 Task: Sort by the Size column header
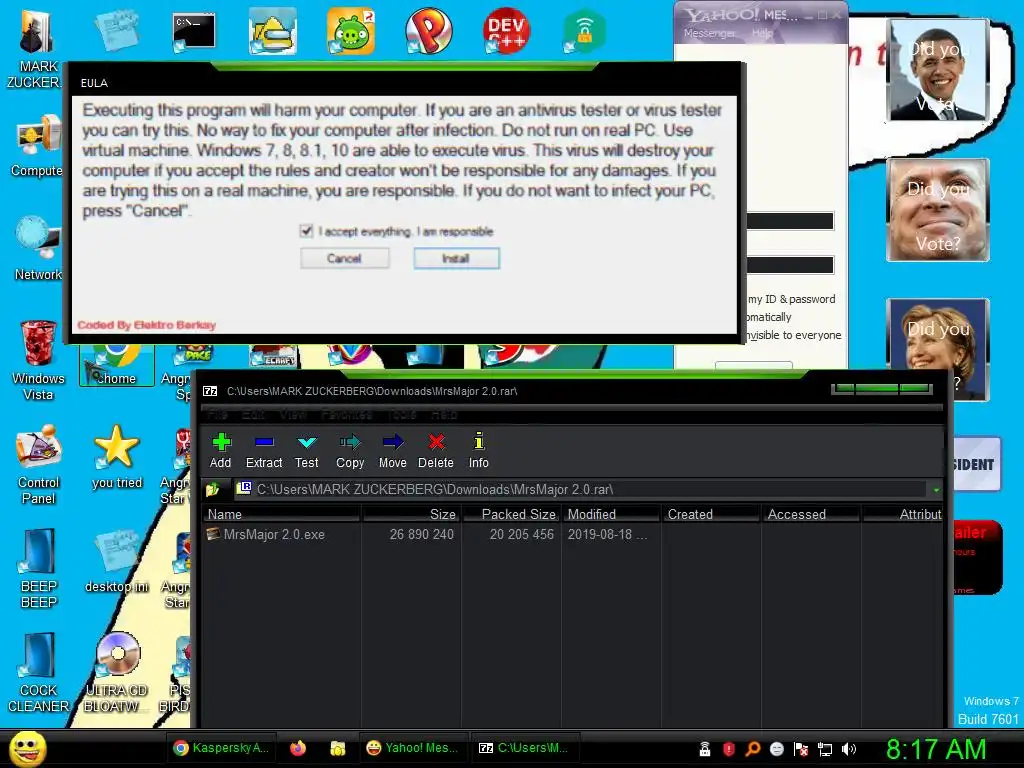411,514
